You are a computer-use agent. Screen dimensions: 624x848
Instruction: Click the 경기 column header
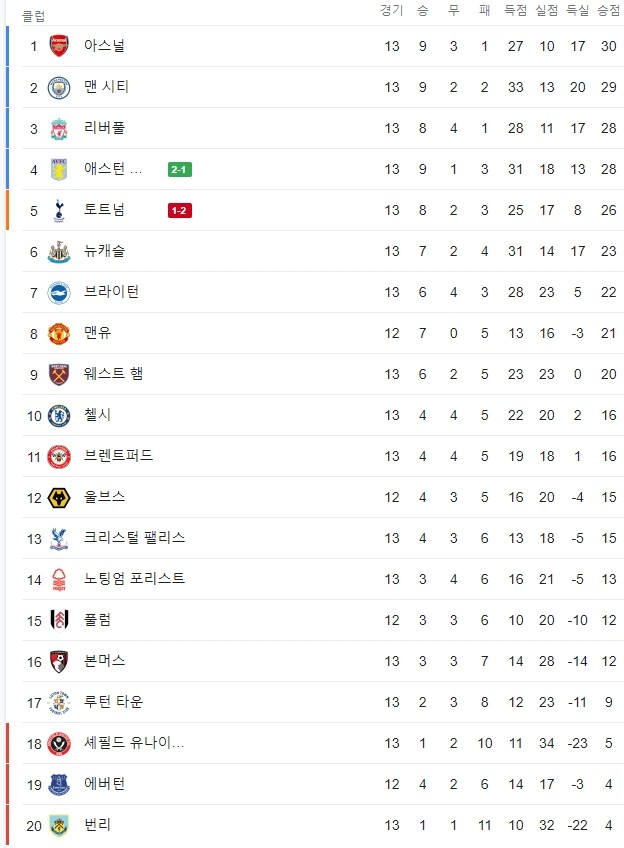392,10
